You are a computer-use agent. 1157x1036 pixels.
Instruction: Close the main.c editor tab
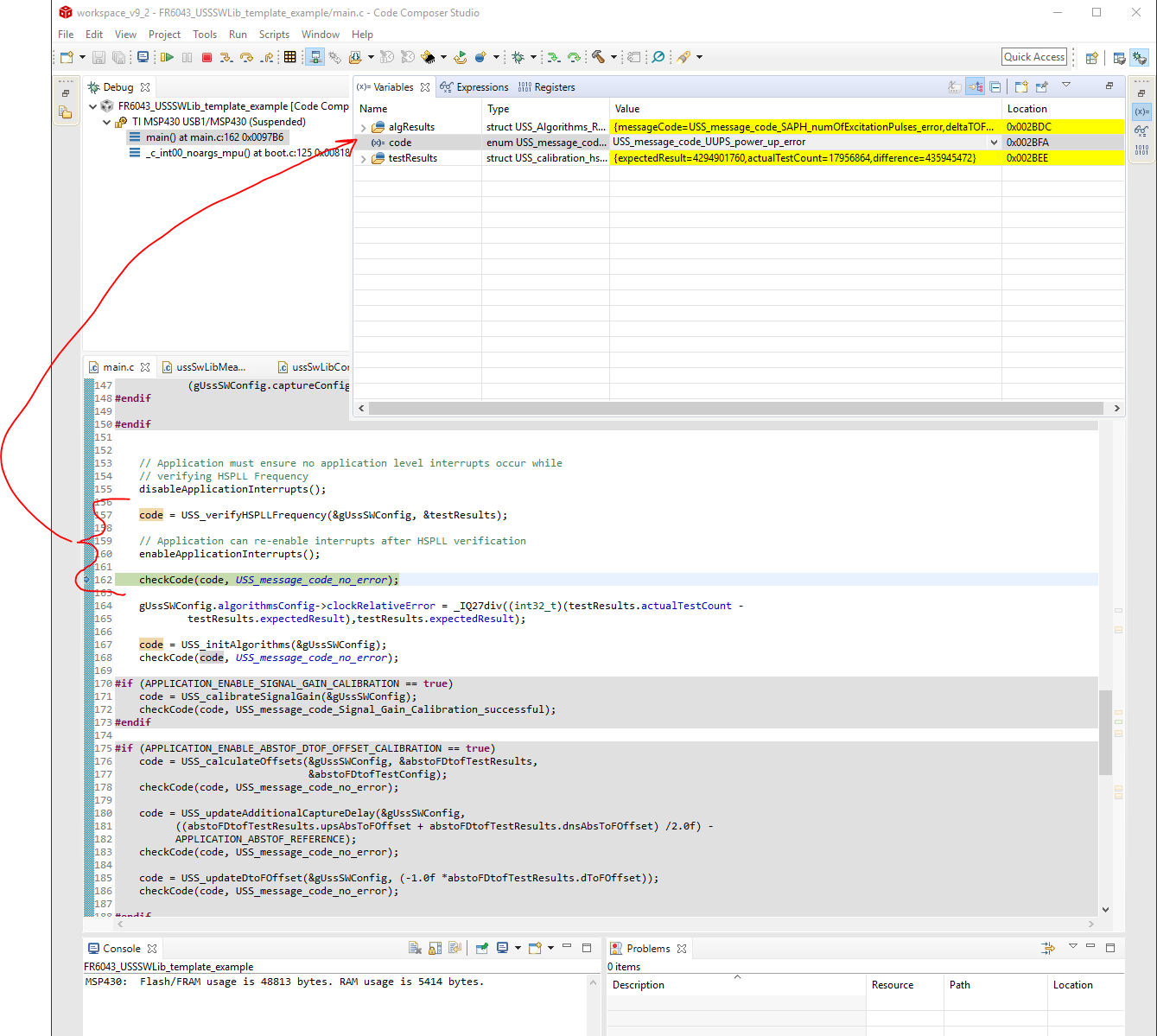[145, 367]
